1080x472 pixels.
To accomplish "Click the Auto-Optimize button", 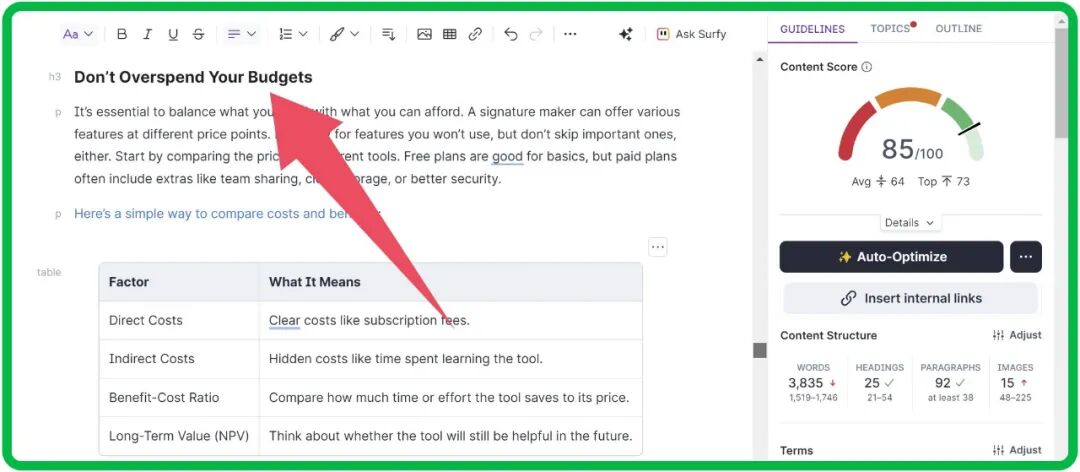I will coord(891,257).
